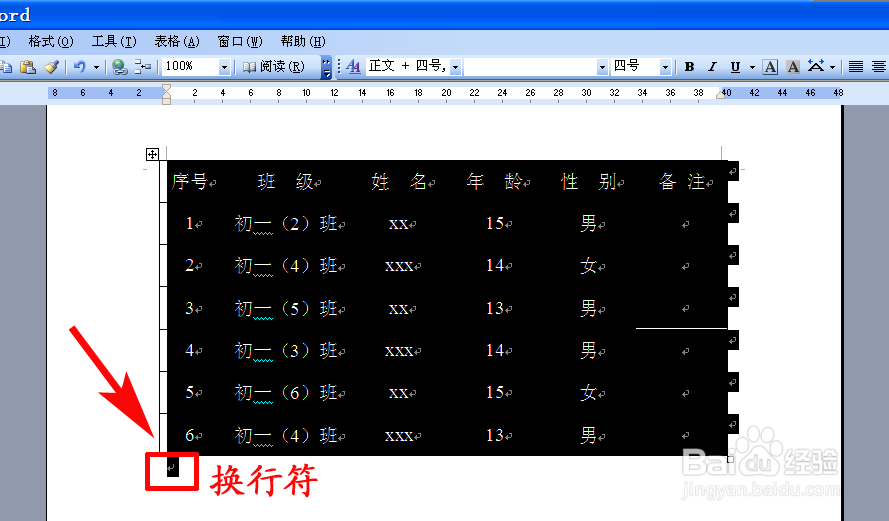Toggle the Document Map icon

click(142, 67)
